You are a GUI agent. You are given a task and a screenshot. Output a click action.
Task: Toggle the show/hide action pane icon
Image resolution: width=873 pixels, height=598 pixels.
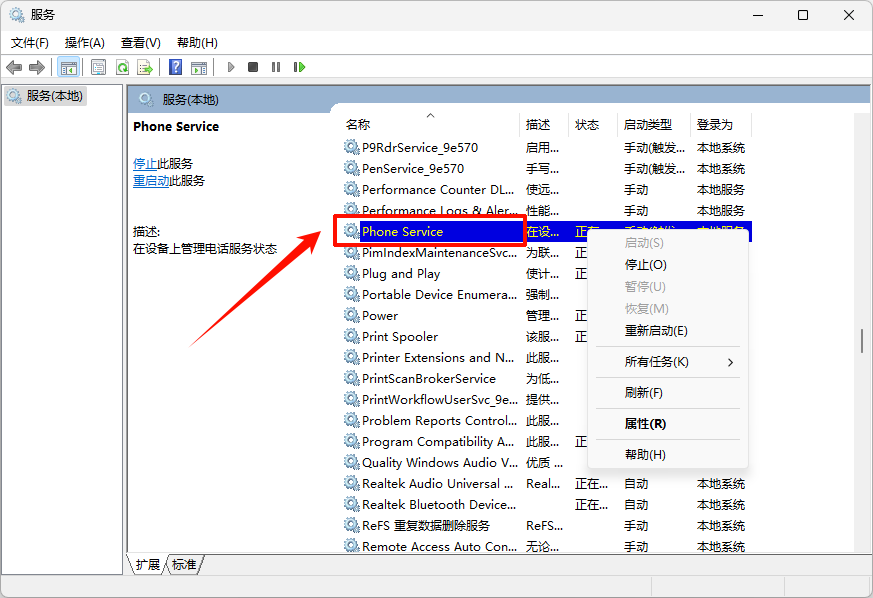(x=198, y=67)
